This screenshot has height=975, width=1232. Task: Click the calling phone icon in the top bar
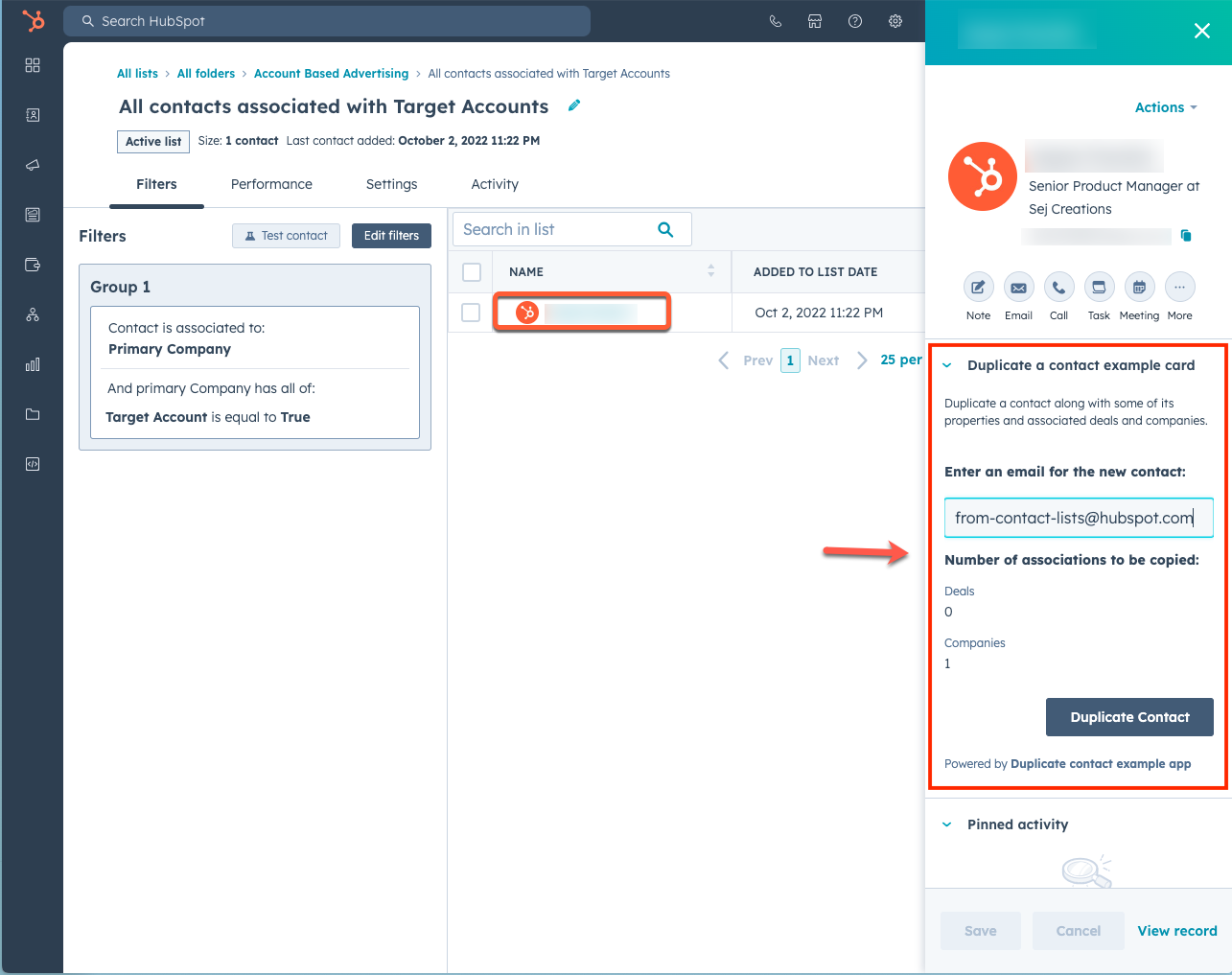[776, 21]
